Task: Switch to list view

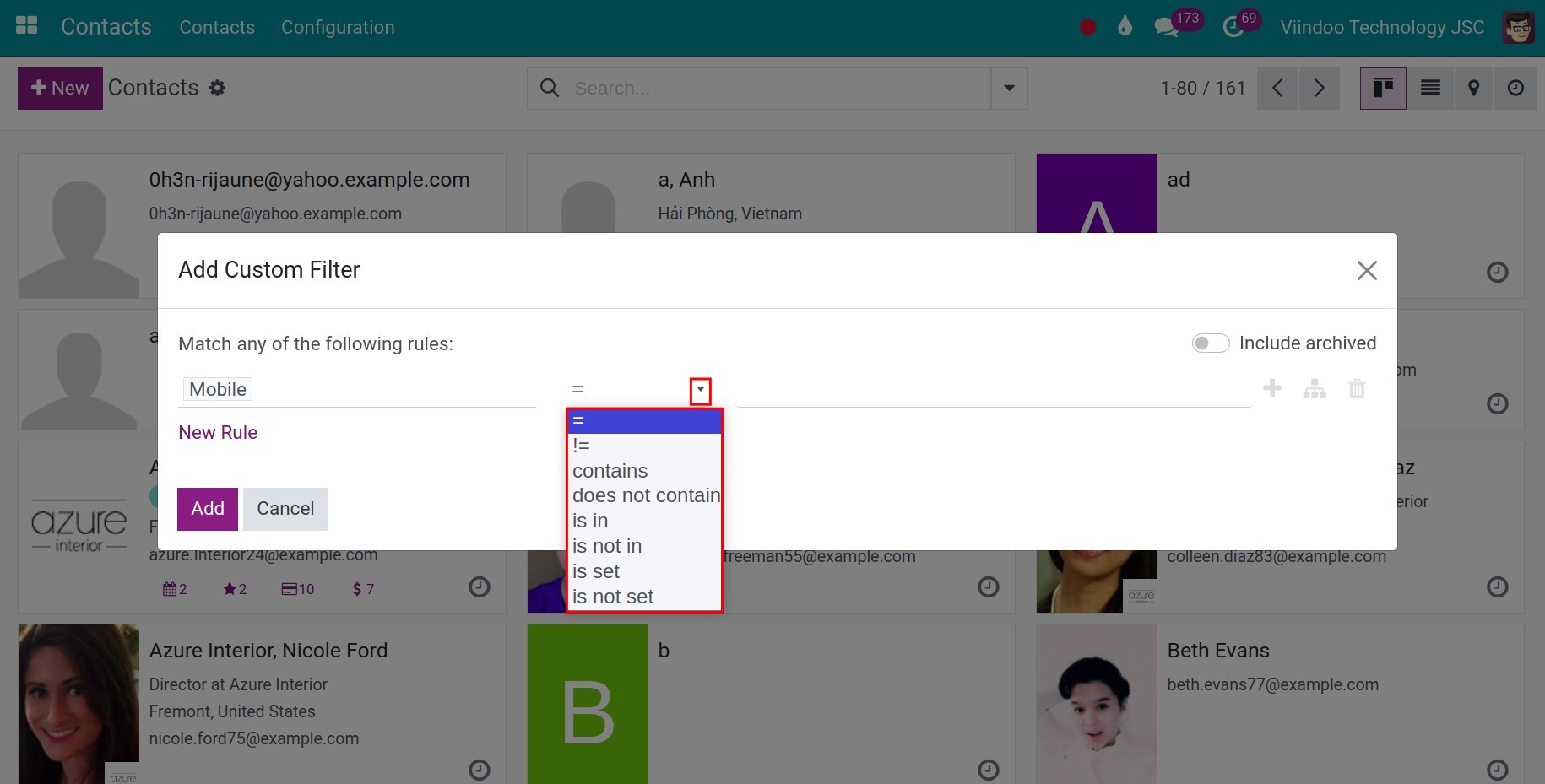Action: (x=1430, y=88)
